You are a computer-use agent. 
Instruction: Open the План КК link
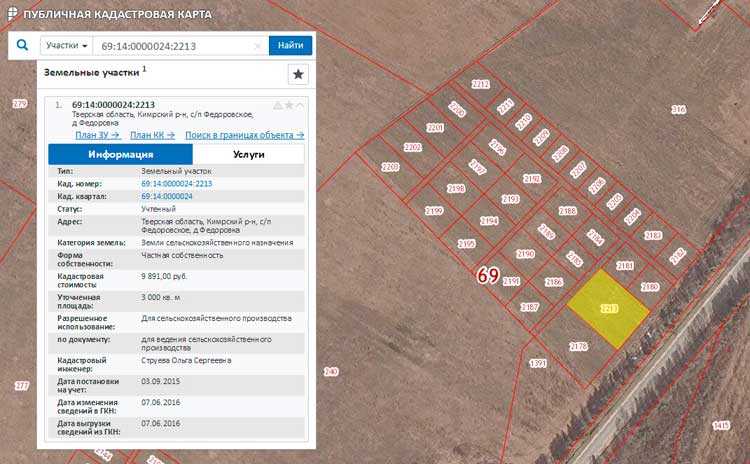click(x=152, y=135)
